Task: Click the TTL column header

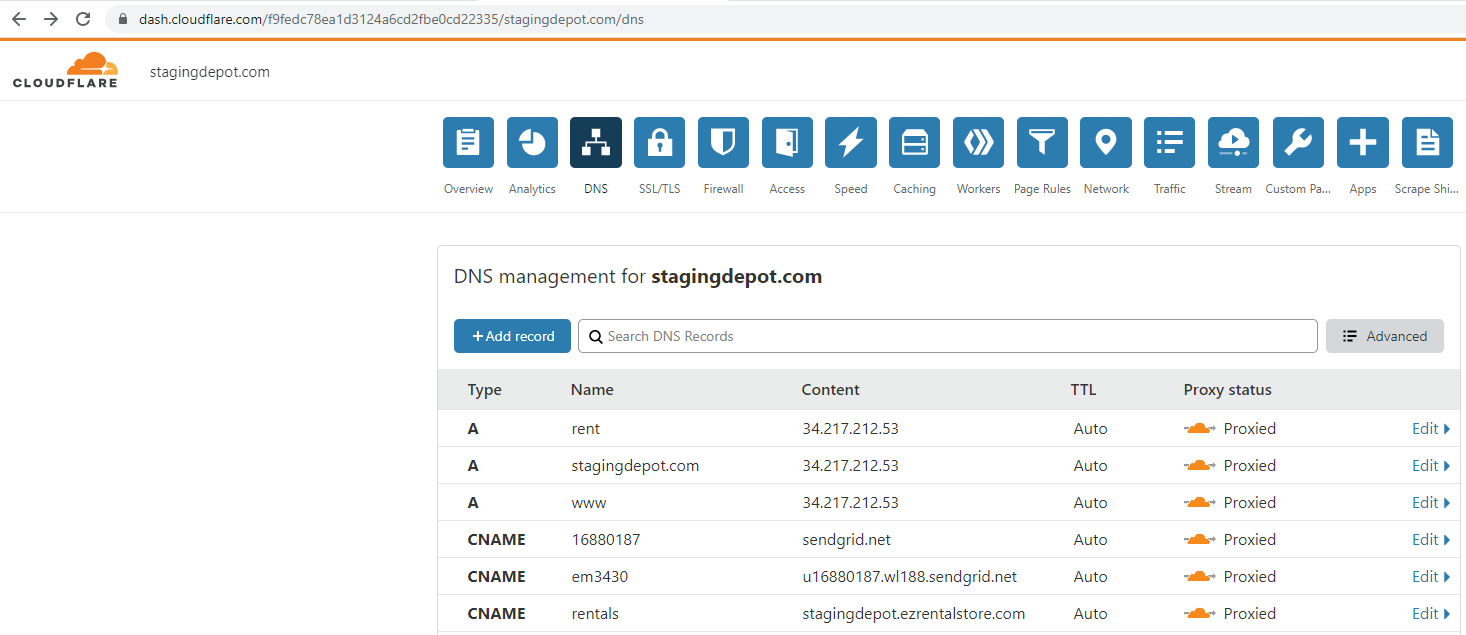Action: coord(1083,390)
